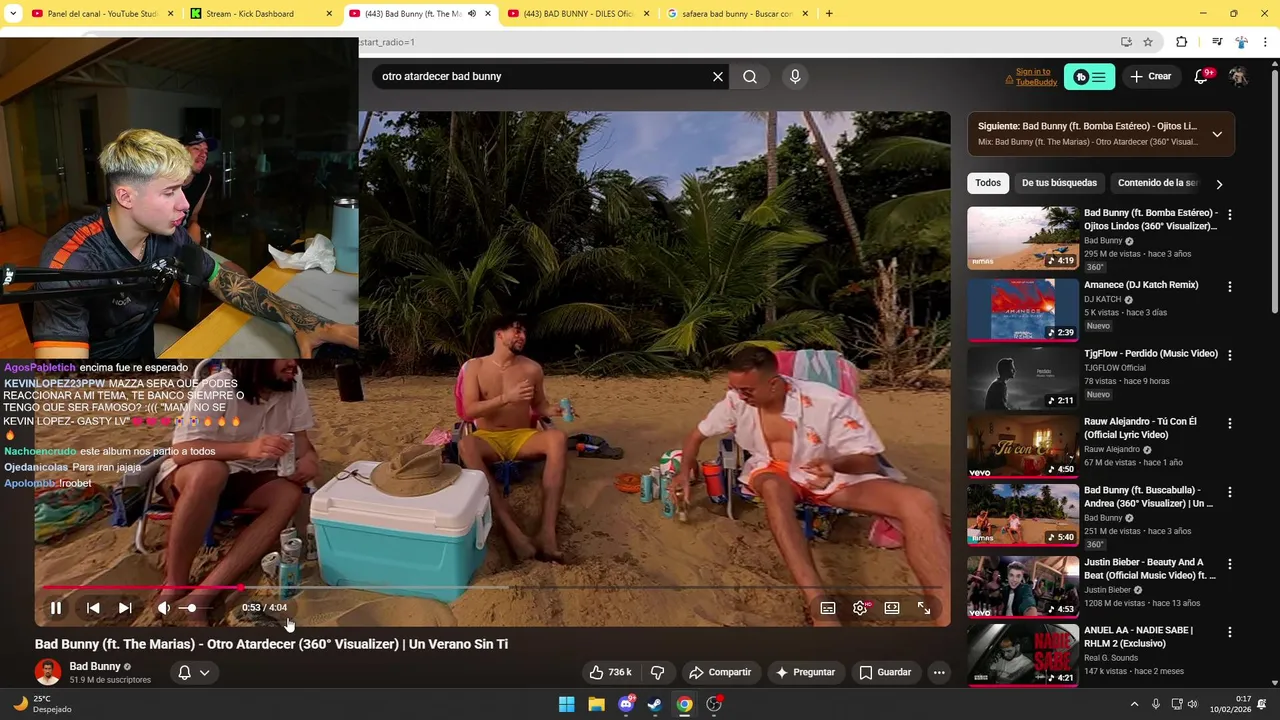Open Steam from taskbar
This screenshot has height=720, width=1280.
pyautogui.click(x=655, y=704)
